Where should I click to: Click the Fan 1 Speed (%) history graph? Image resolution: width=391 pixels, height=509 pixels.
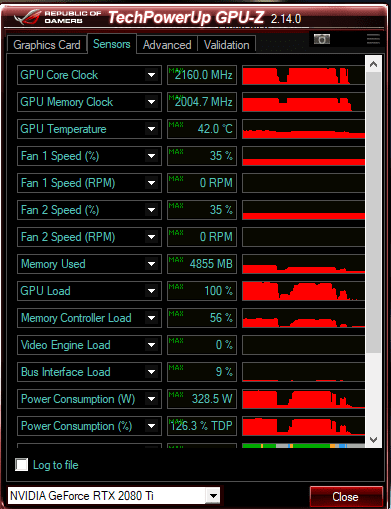(303, 156)
